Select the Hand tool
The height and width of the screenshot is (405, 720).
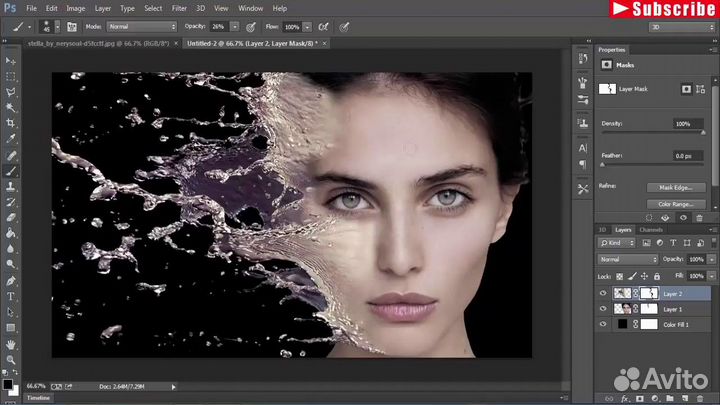coord(11,343)
